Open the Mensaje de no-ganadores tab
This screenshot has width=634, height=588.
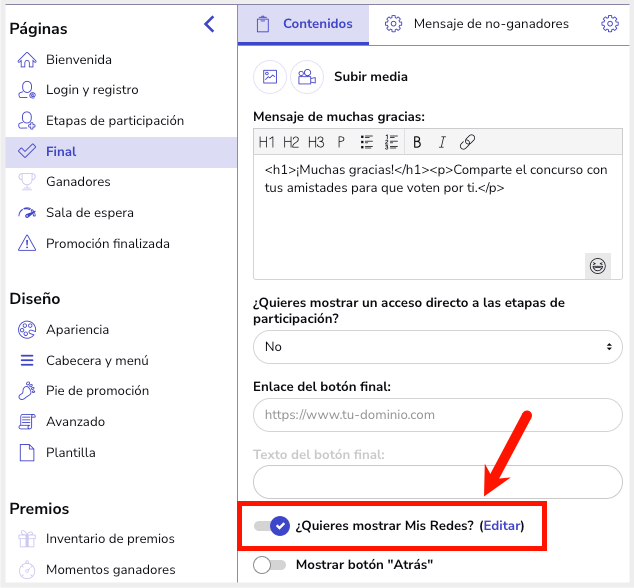(478, 24)
